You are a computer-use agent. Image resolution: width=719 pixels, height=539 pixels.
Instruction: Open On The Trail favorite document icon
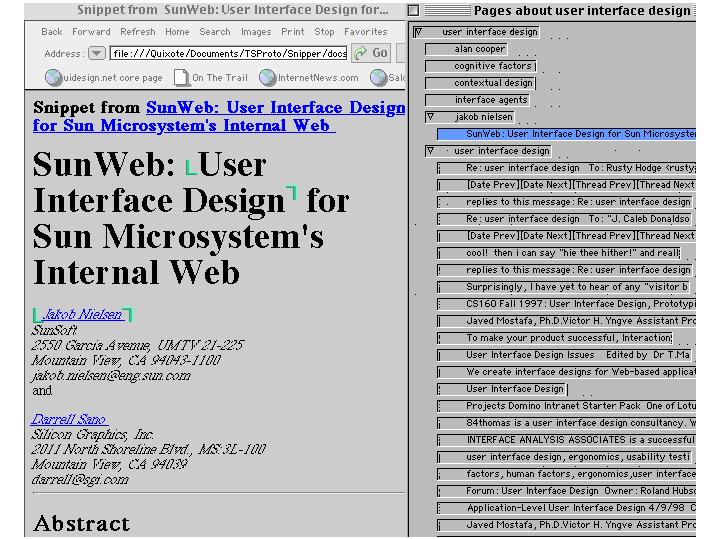point(182,78)
